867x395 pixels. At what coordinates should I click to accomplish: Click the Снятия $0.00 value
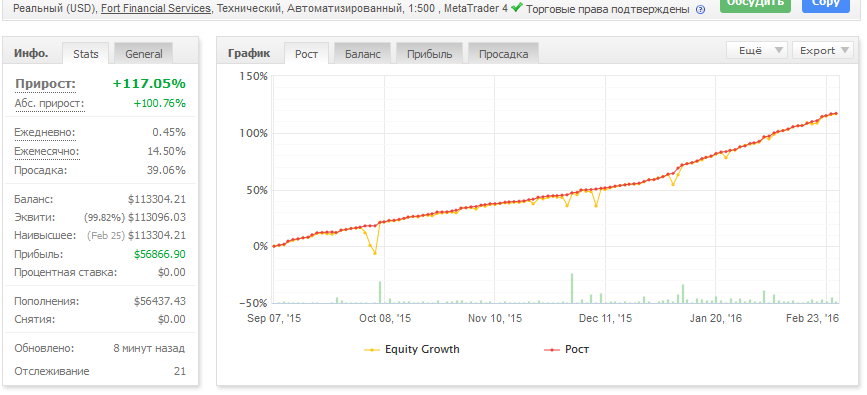[x=171, y=319]
